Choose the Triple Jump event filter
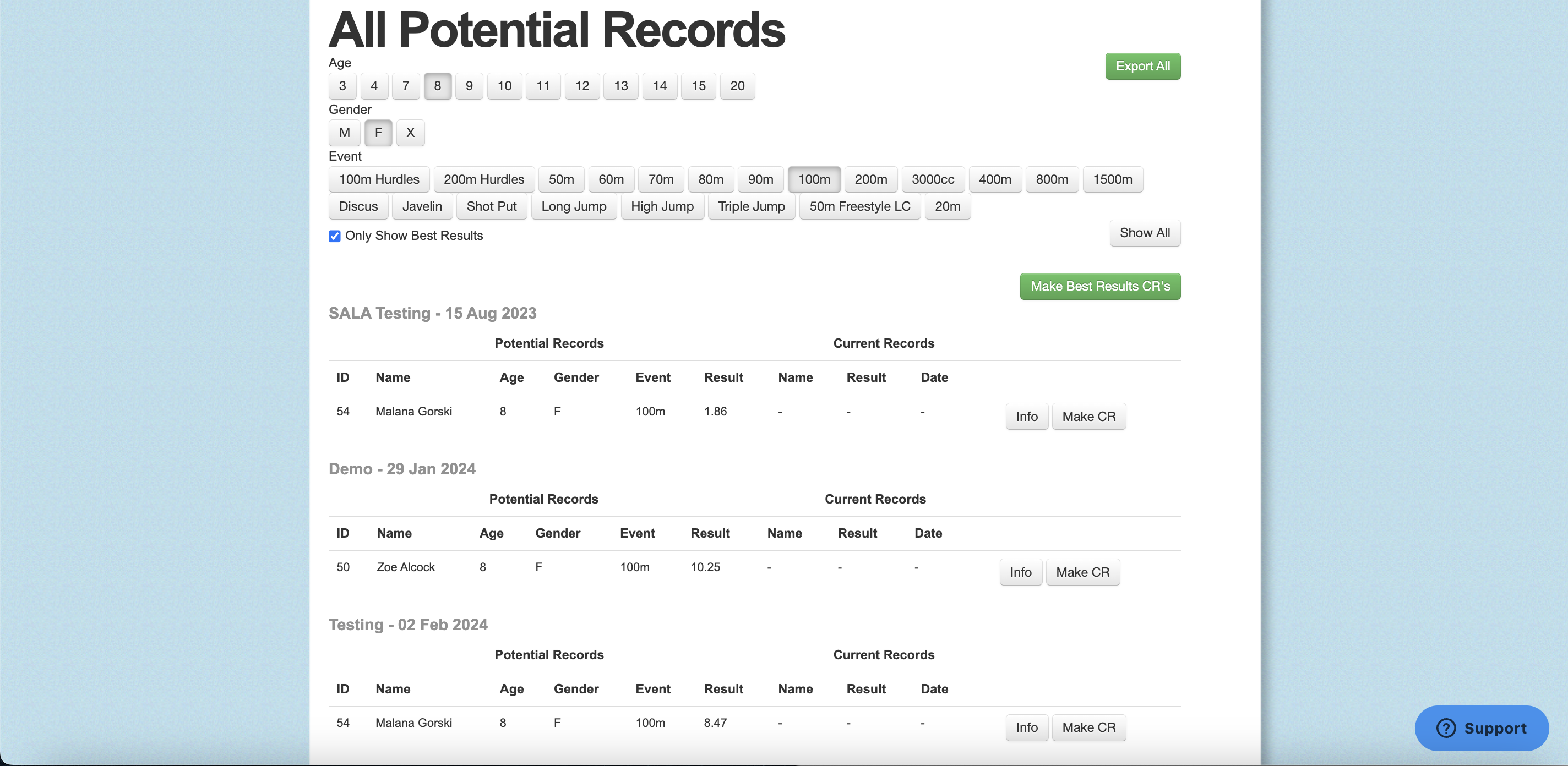 (752, 206)
